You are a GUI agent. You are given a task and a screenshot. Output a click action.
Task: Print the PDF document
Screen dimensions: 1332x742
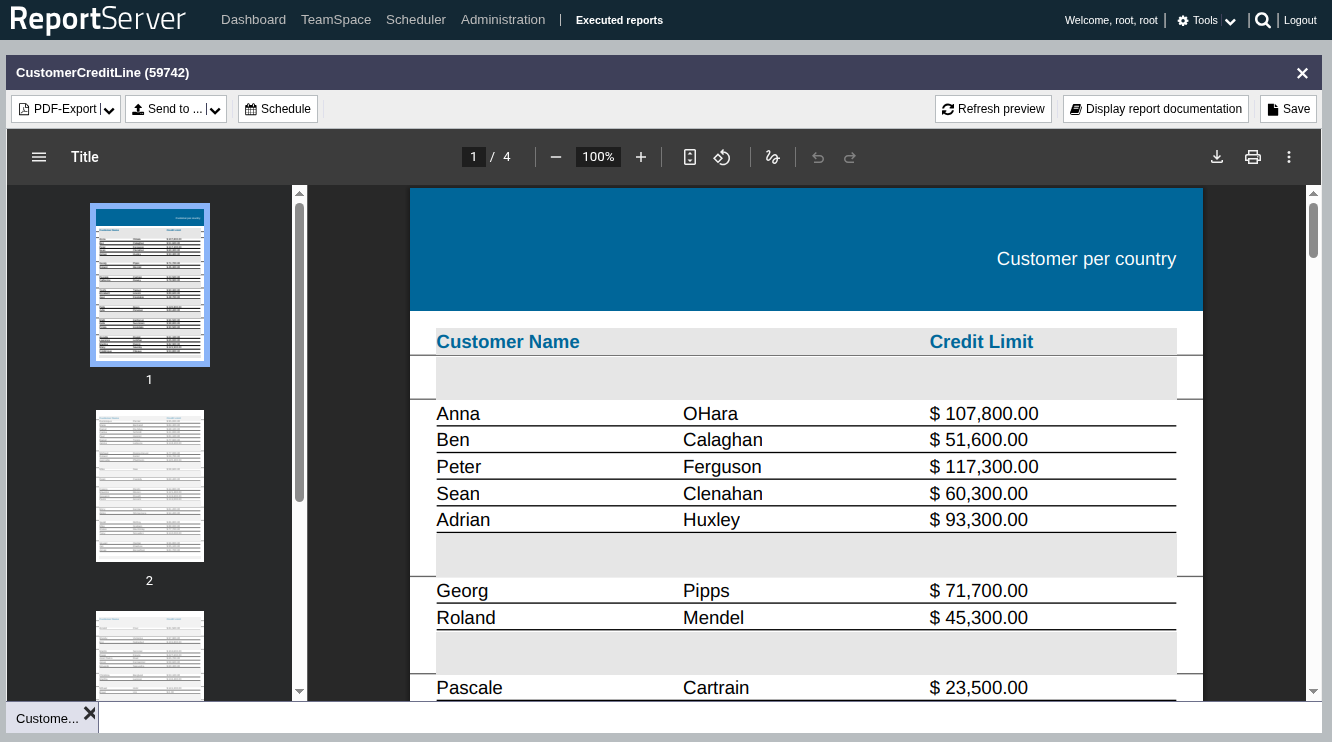point(1252,157)
